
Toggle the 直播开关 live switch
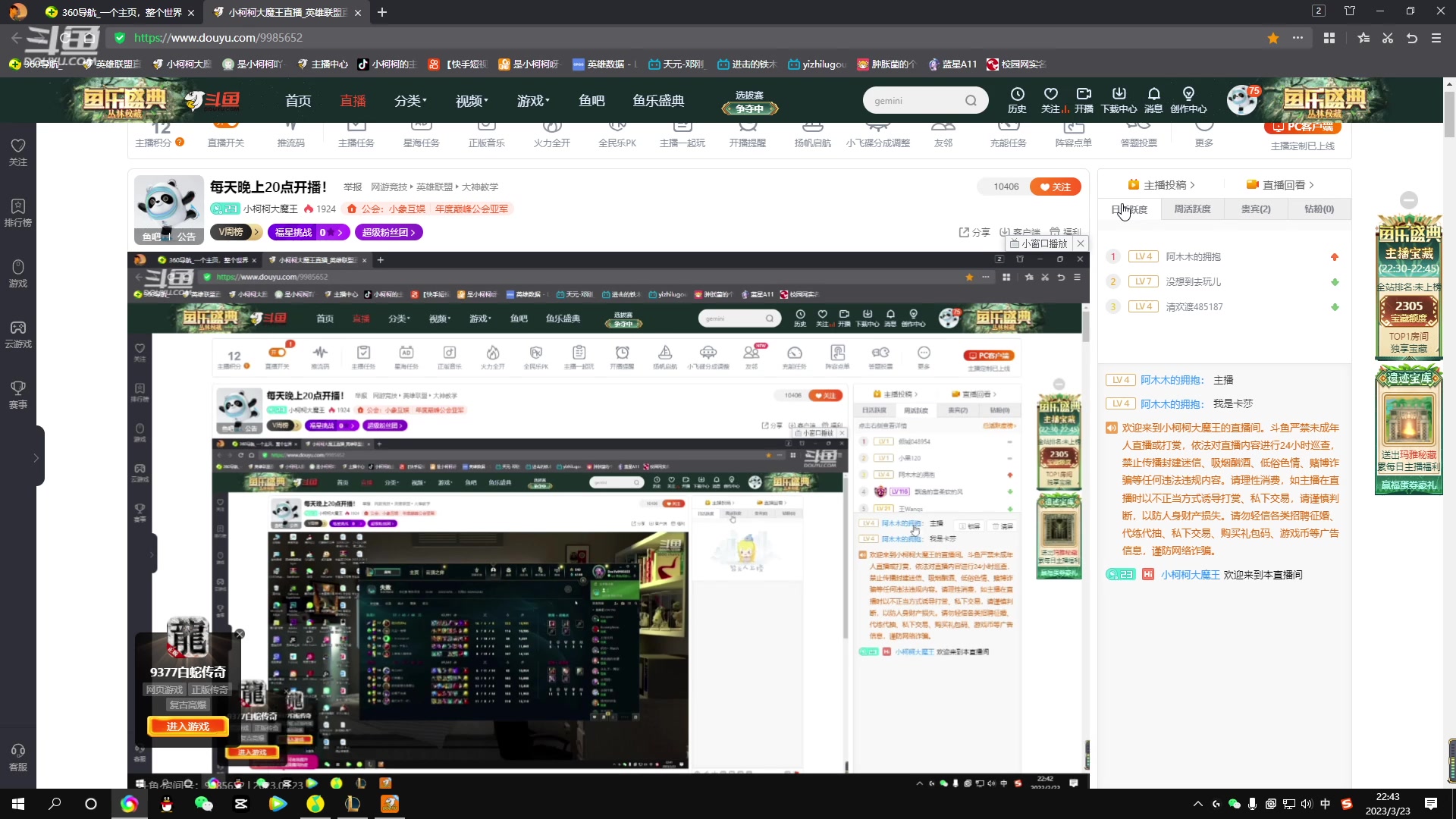[225, 135]
